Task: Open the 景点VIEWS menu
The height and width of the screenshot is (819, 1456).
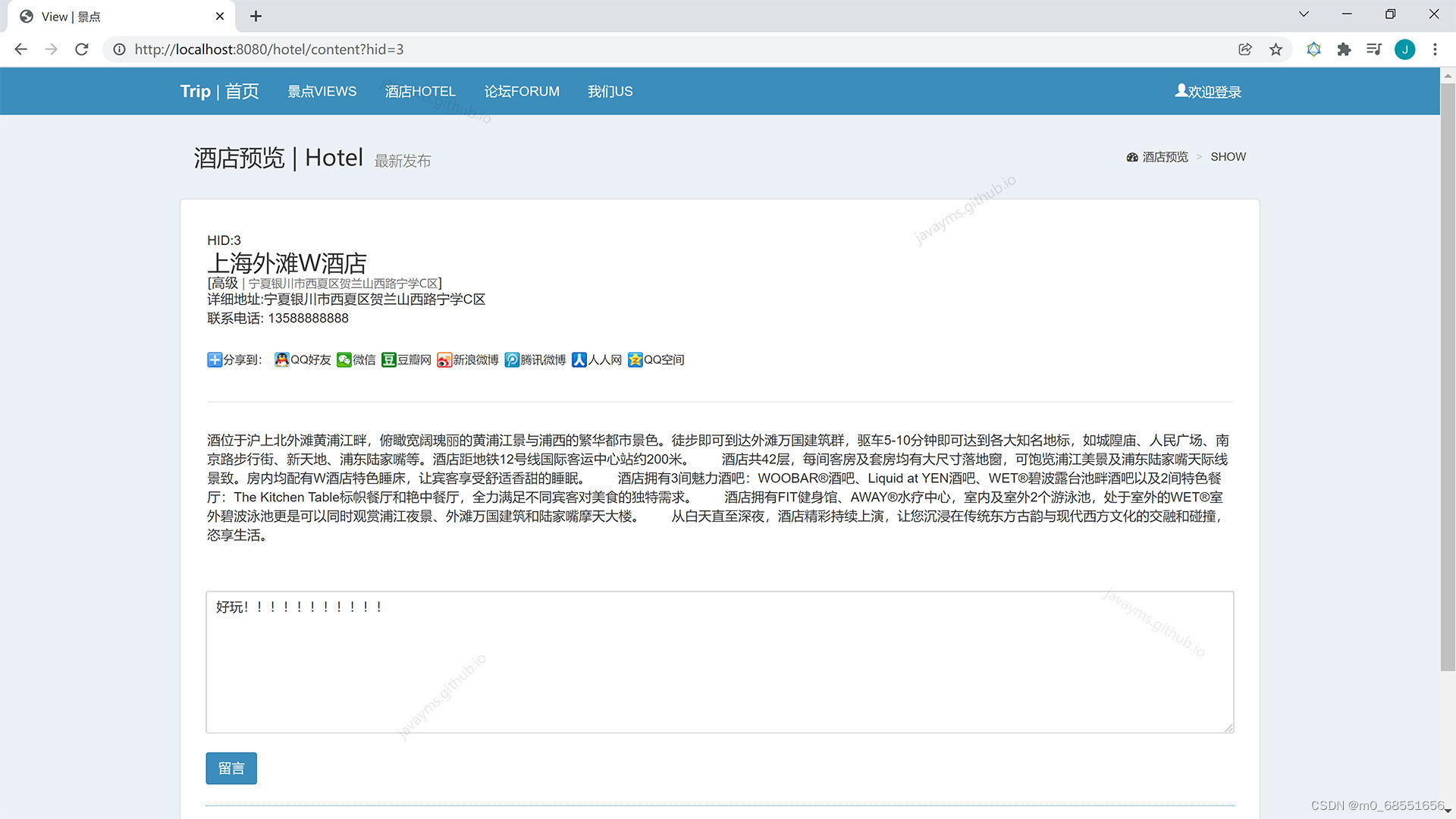Action: [x=322, y=91]
